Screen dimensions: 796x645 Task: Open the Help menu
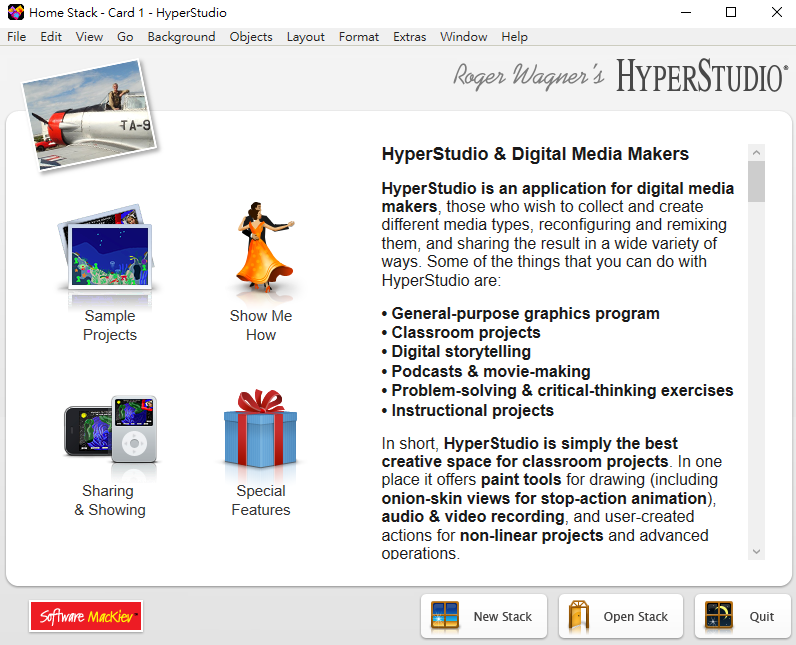pyautogui.click(x=514, y=37)
